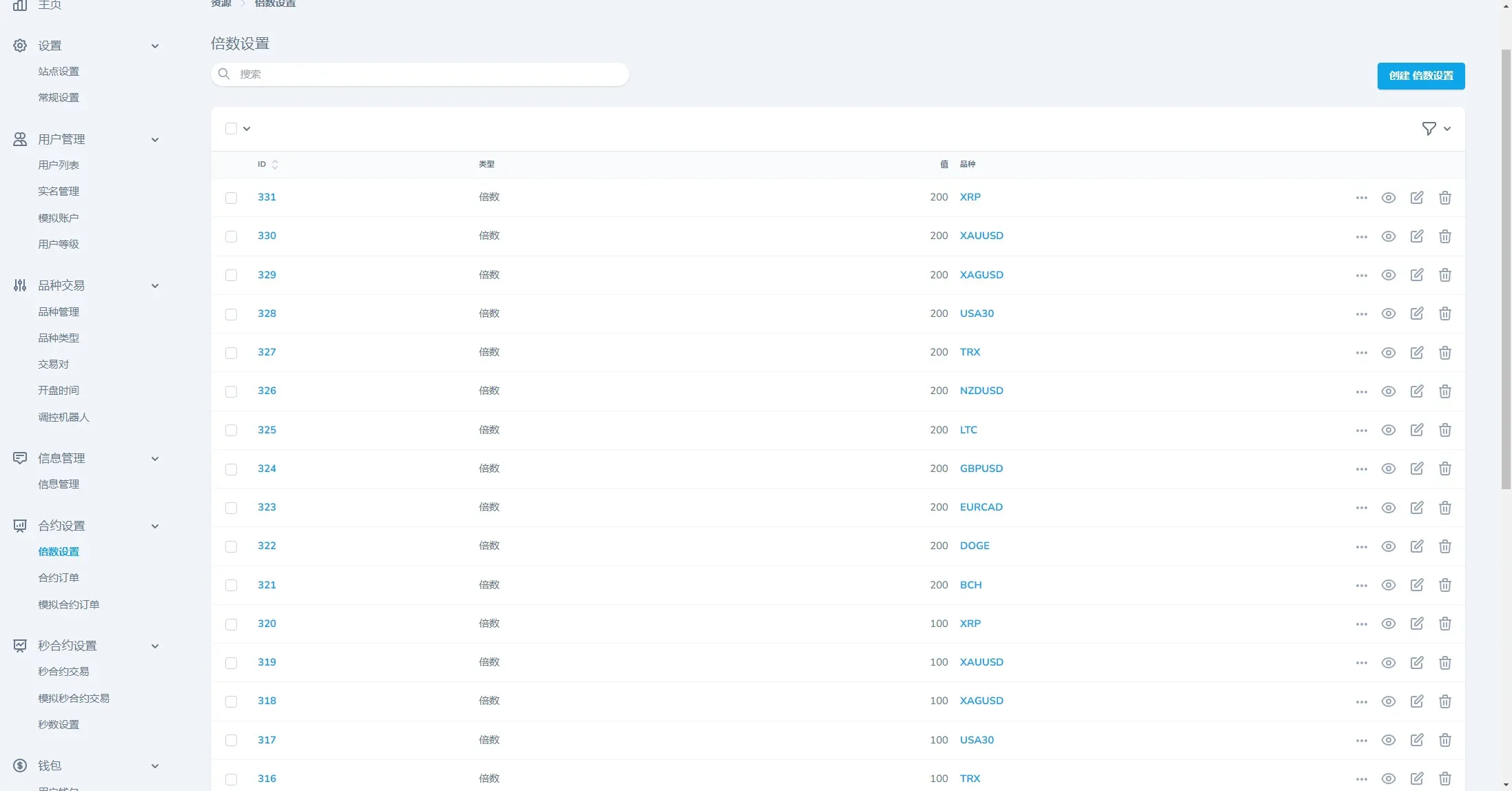View row 320 XRP details via eye icon
The width and height of the screenshot is (1512, 791).
pyautogui.click(x=1389, y=624)
